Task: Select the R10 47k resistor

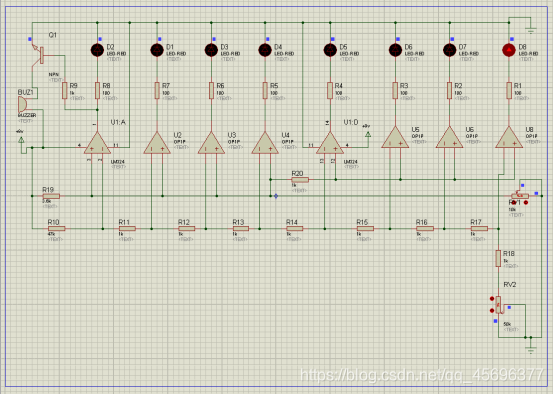Action: pyautogui.click(x=57, y=229)
